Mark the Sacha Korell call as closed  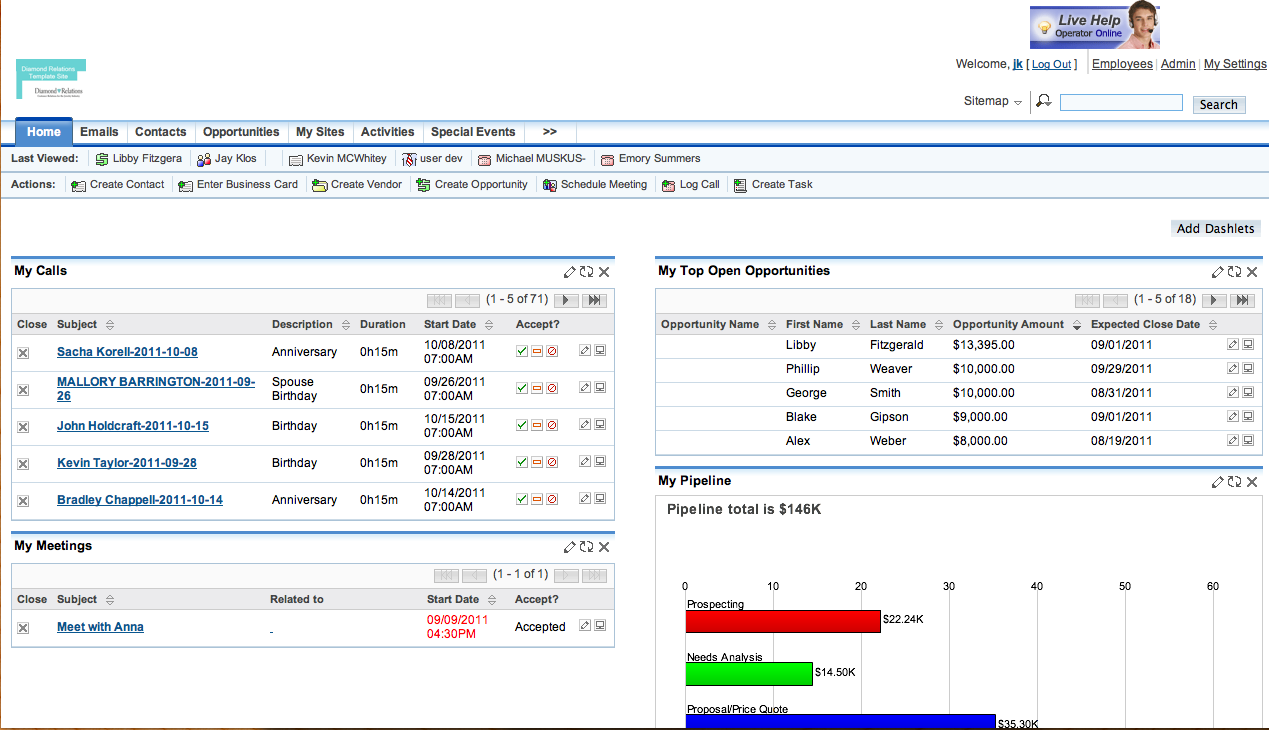[x=23, y=353]
